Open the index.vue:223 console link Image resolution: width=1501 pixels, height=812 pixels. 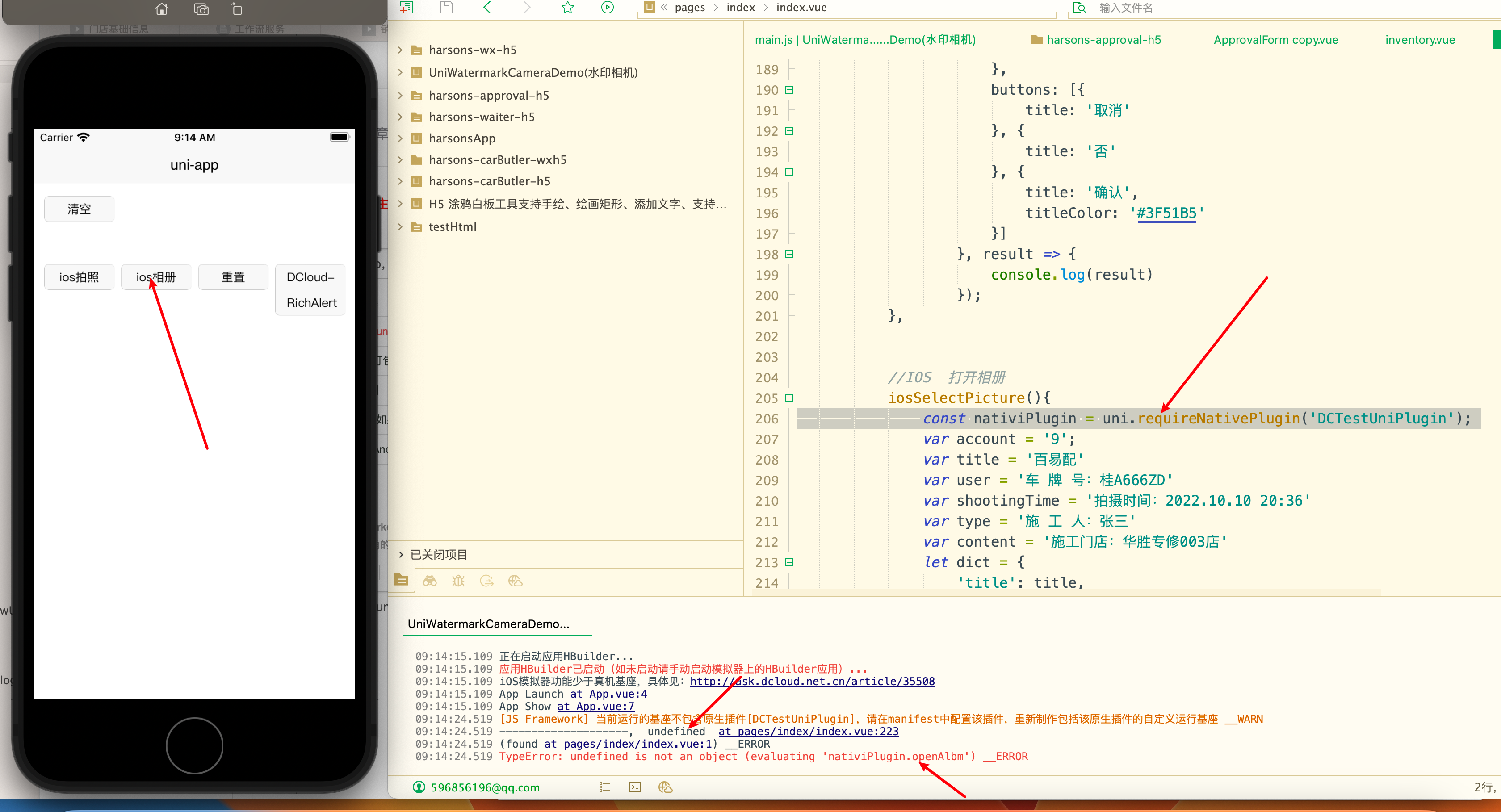pyautogui.click(x=808, y=732)
